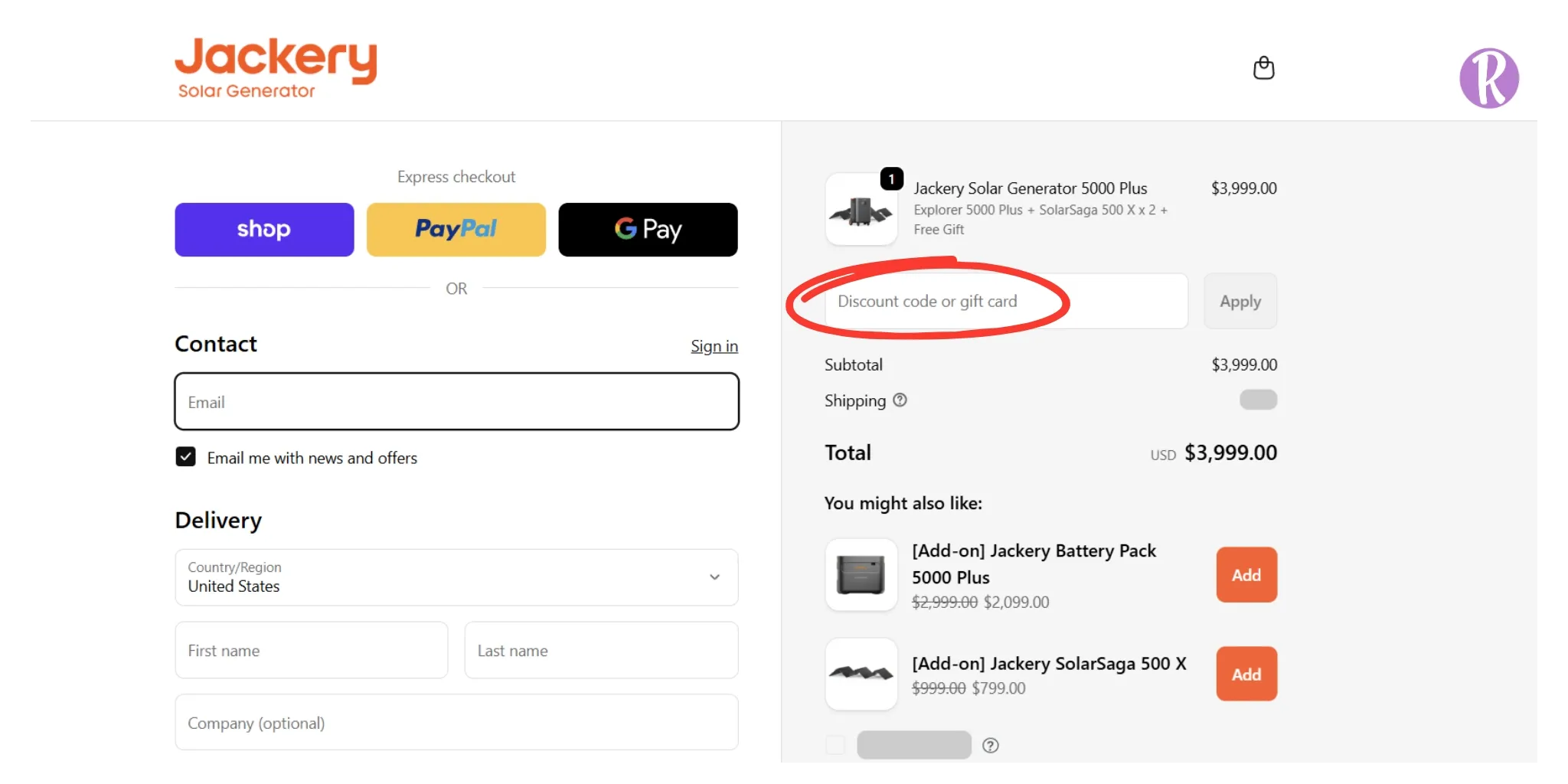Click the Last name field

601,650
